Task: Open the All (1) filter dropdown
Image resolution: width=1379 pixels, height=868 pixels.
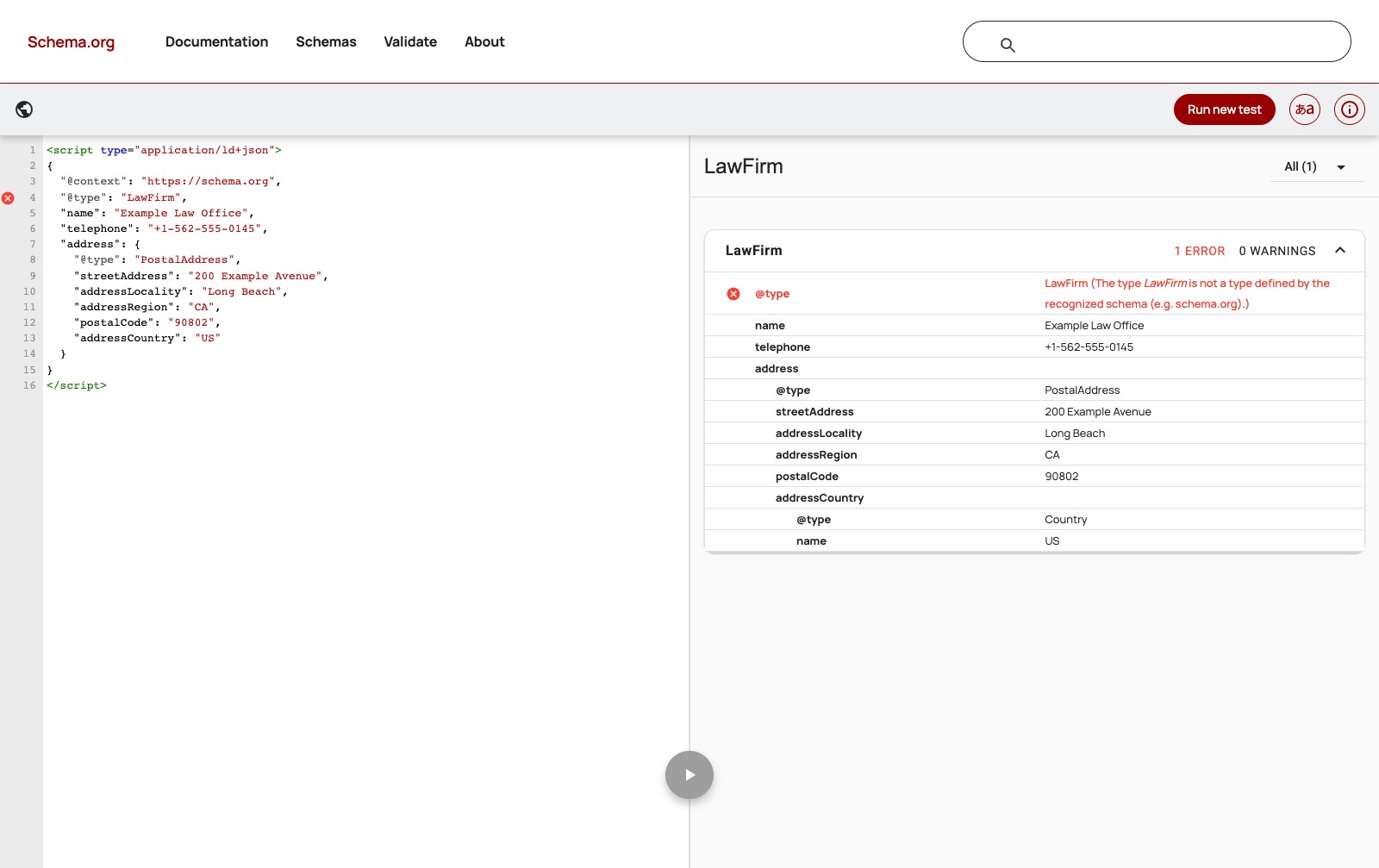Action: coord(1318,166)
